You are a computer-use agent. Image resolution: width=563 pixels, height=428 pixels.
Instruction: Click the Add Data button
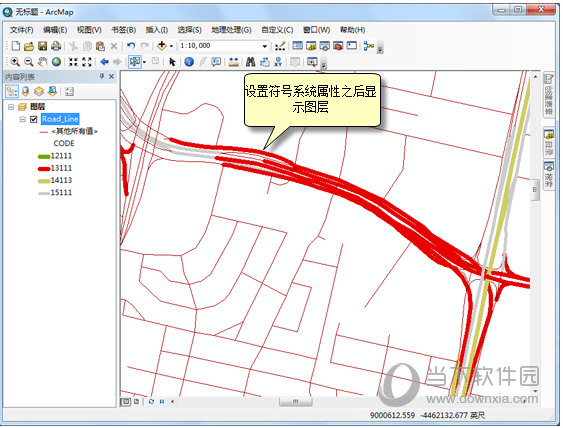[x=162, y=46]
